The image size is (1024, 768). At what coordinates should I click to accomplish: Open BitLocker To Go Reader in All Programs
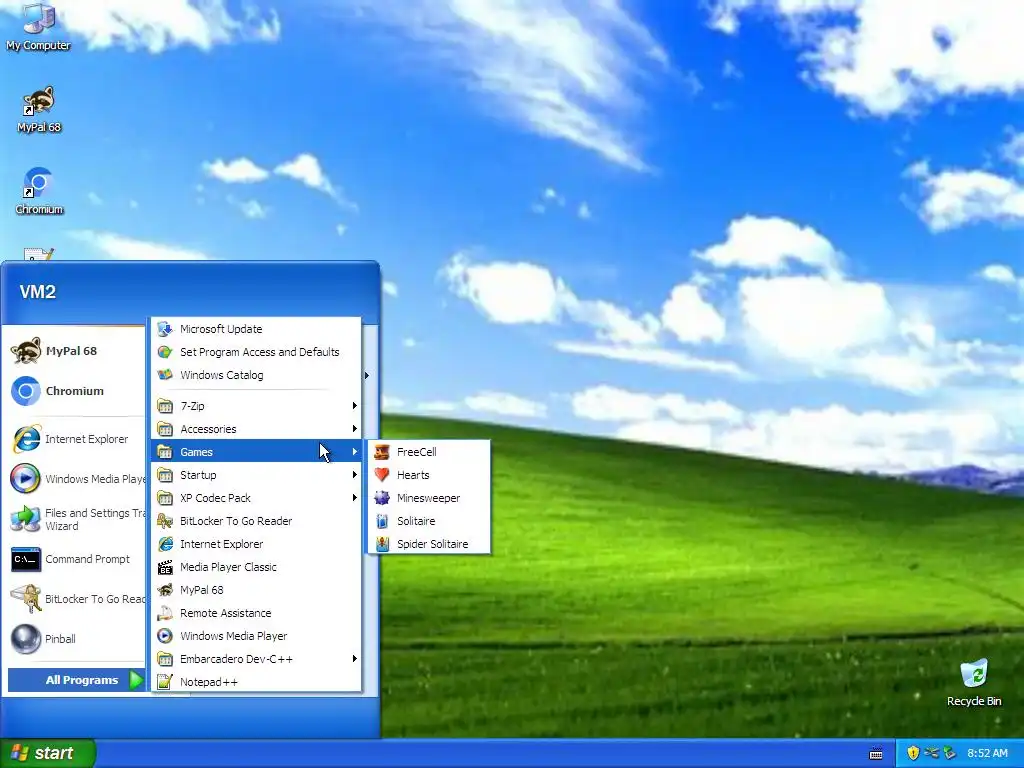[x=256, y=520]
